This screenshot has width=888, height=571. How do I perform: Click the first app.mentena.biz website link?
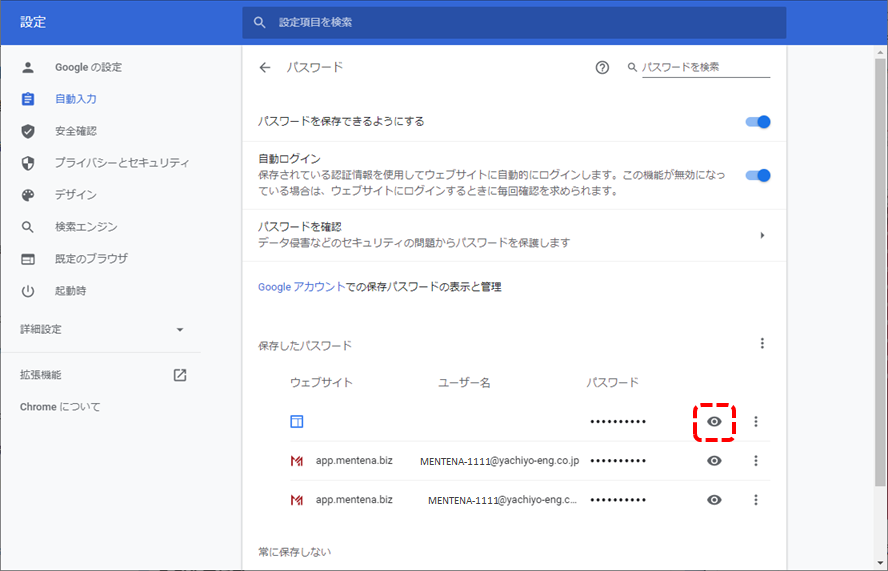click(x=354, y=461)
